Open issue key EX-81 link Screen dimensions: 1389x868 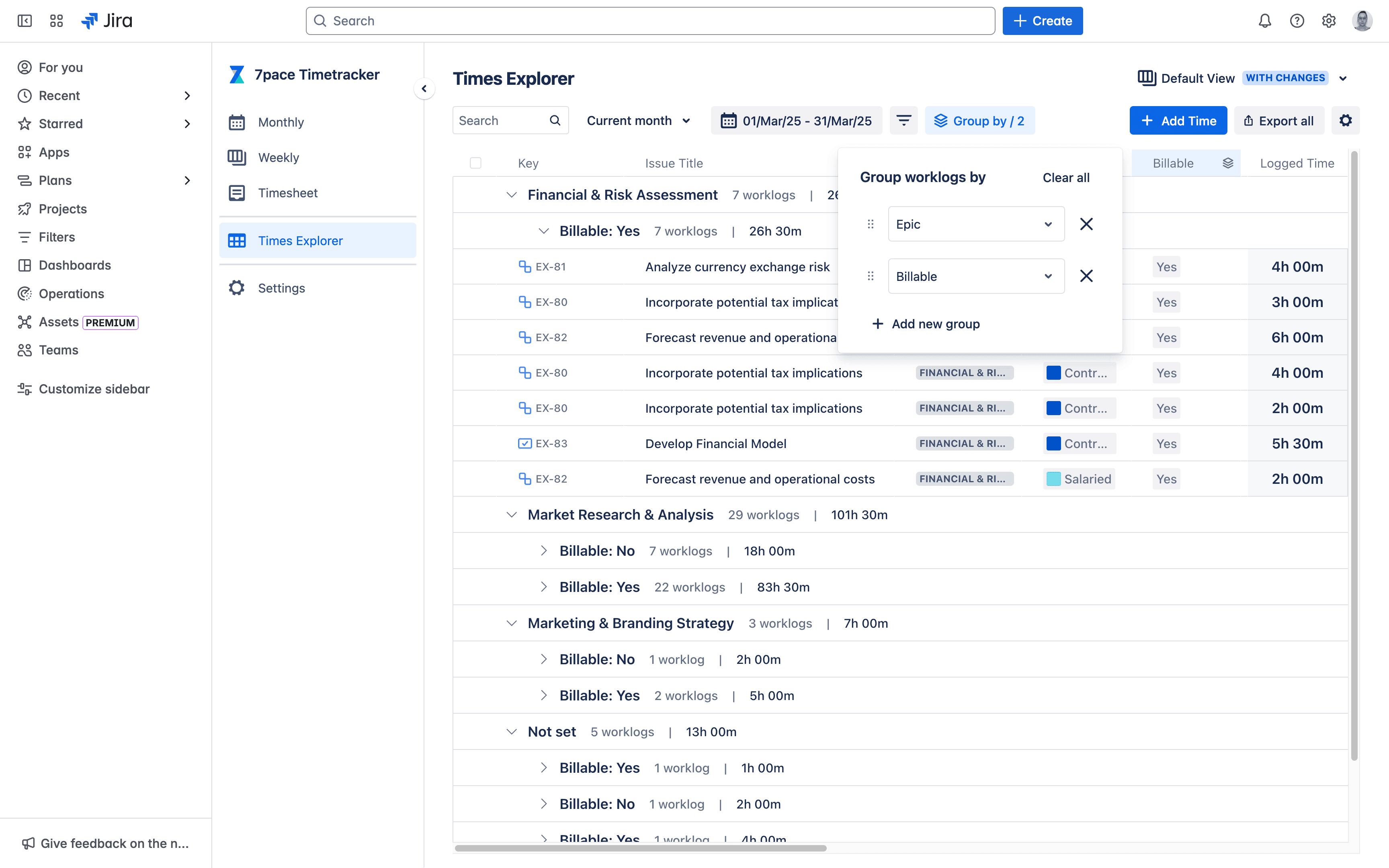(x=551, y=266)
